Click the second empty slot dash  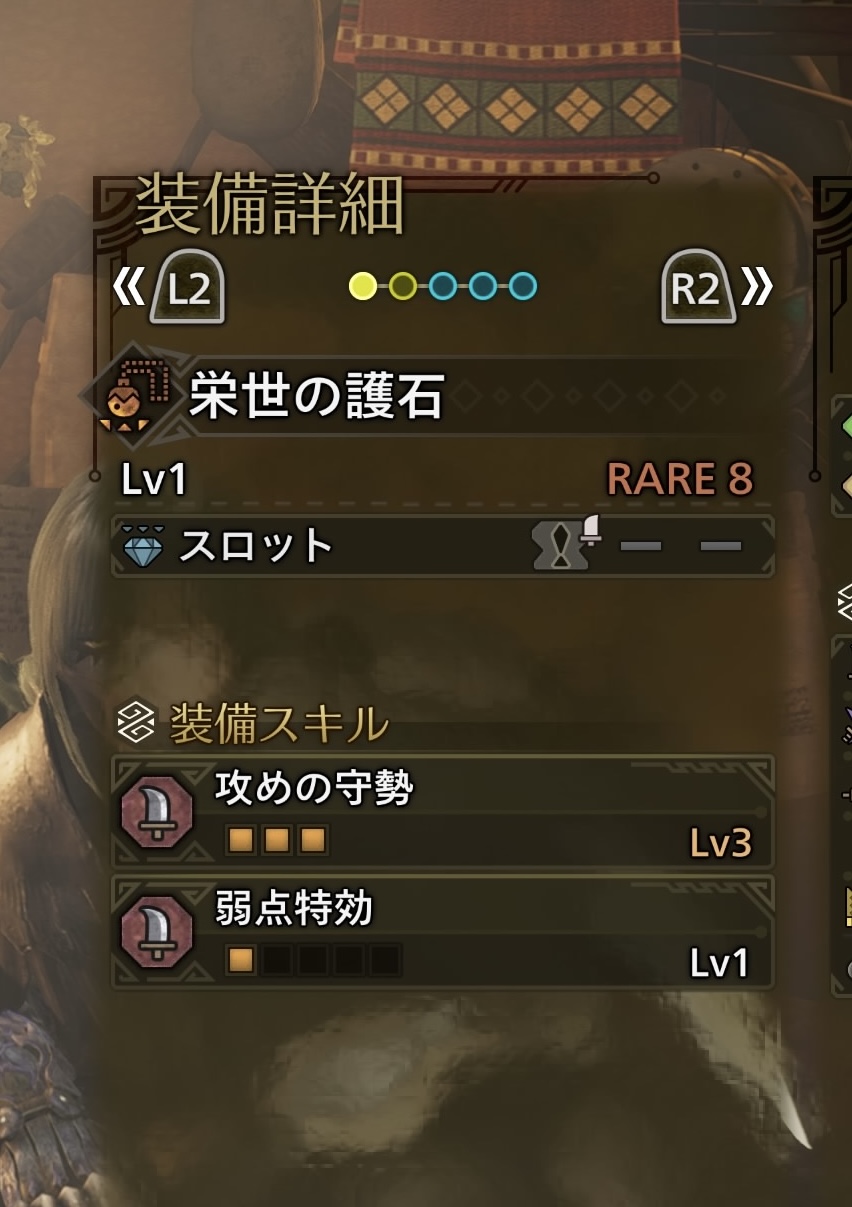click(x=720, y=546)
